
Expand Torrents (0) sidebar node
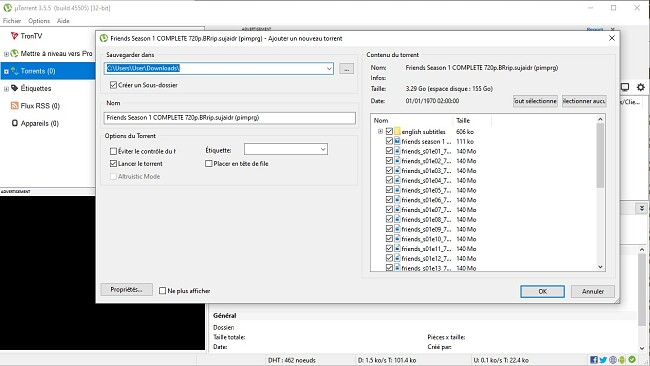(6, 71)
